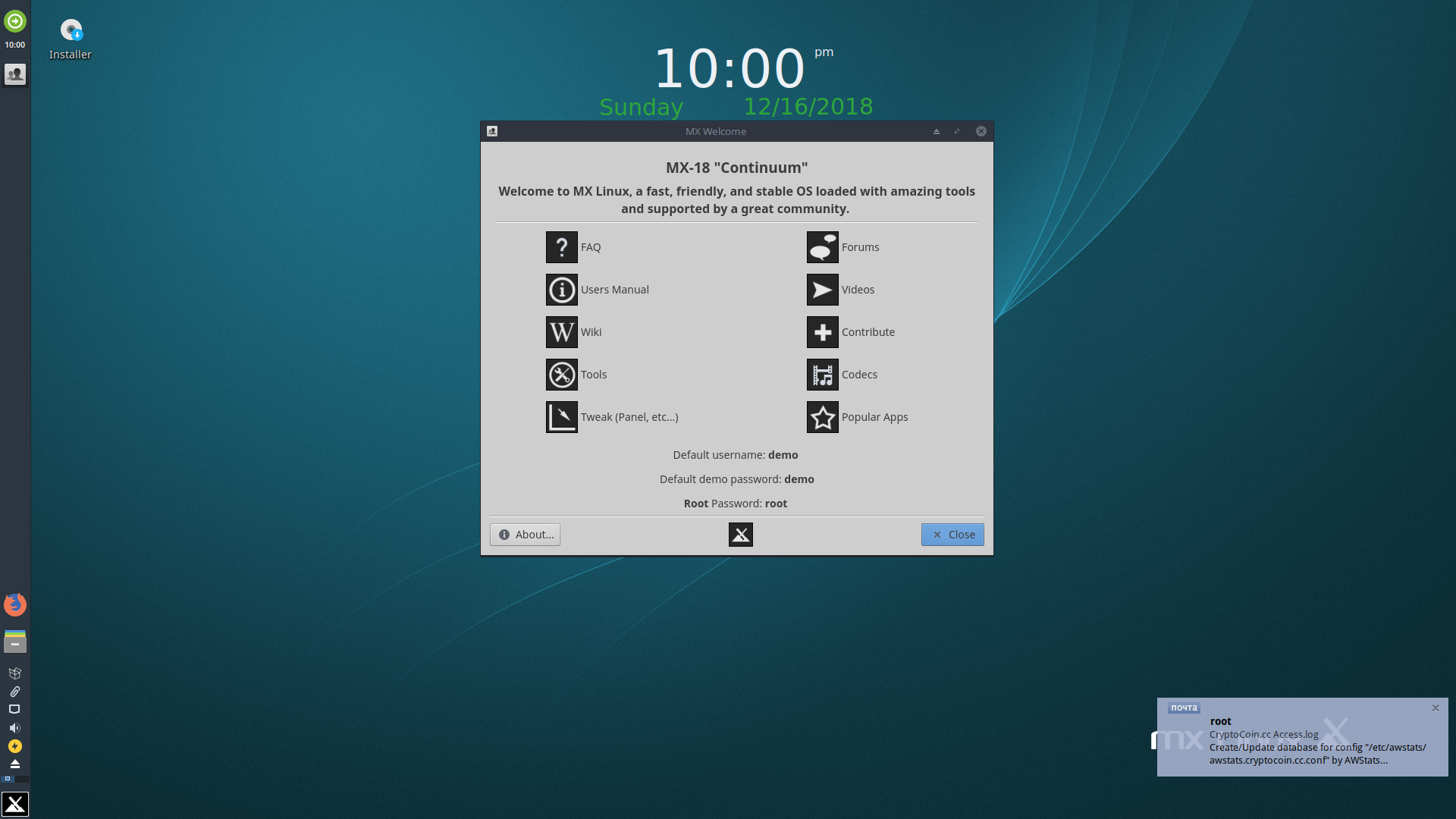This screenshot has width=1456, height=819.
Task: Click the Videos label
Action: [858, 290]
